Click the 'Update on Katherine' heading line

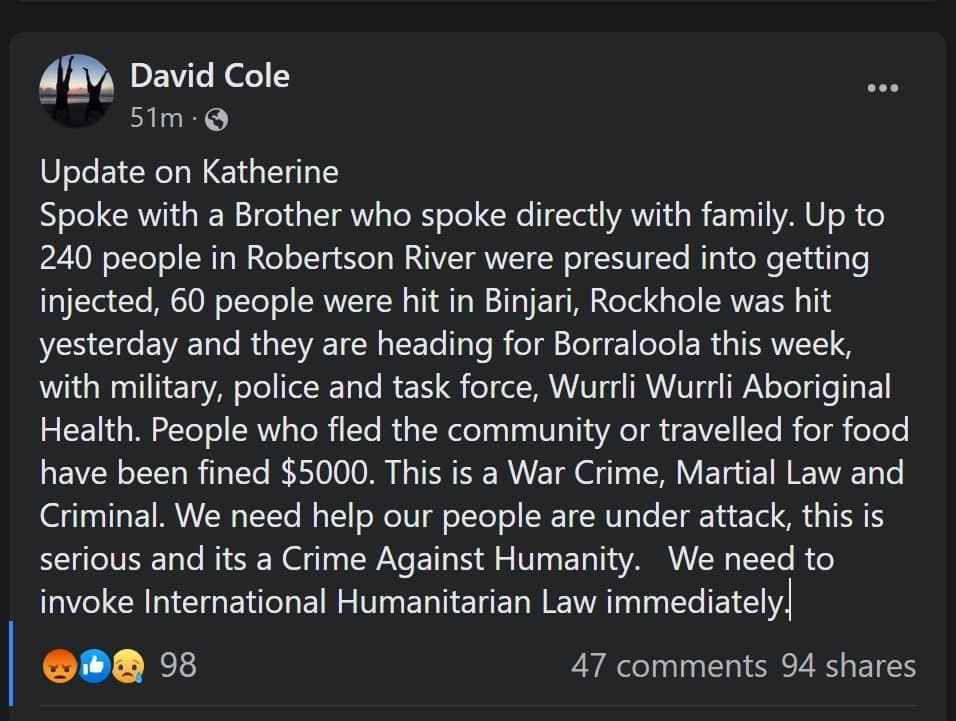[x=189, y=172]
